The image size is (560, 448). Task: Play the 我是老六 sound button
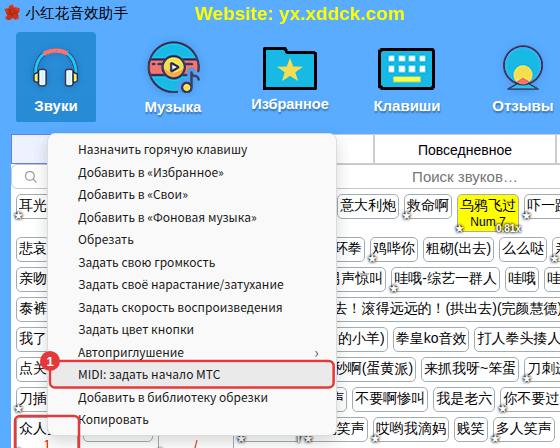(464, 399)
